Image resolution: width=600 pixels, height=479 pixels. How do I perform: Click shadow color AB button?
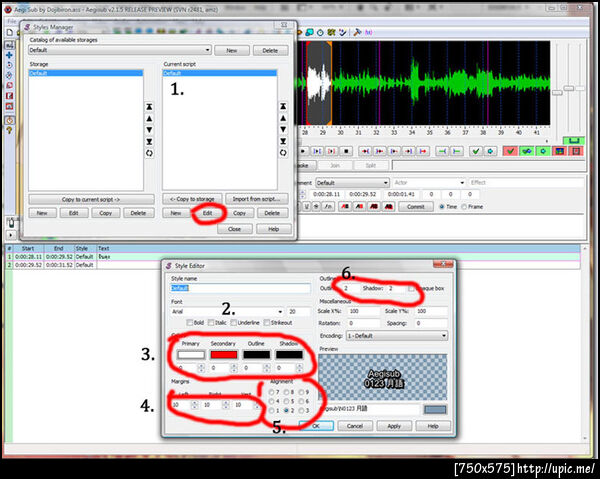click(388, 207)
